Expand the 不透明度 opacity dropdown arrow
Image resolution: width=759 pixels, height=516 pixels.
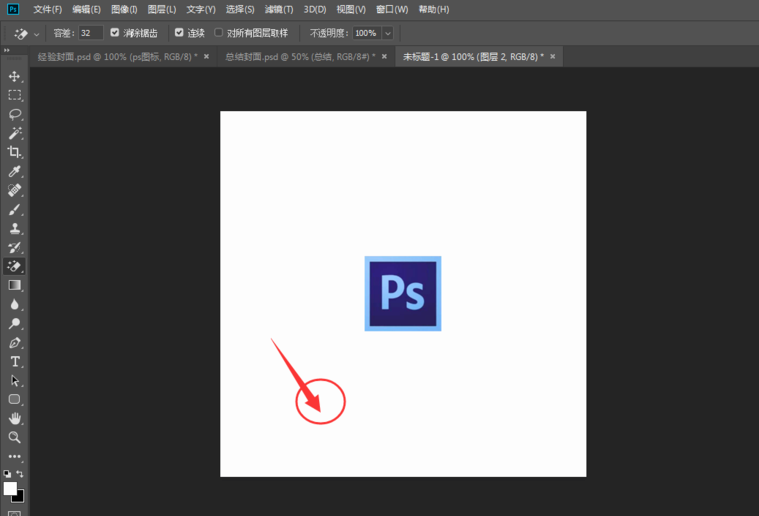click(388, 33)
